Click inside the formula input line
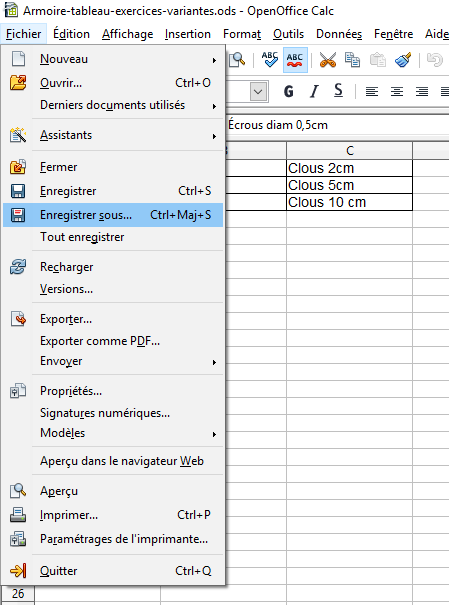 pyautogui.click(x=338, y=125)
